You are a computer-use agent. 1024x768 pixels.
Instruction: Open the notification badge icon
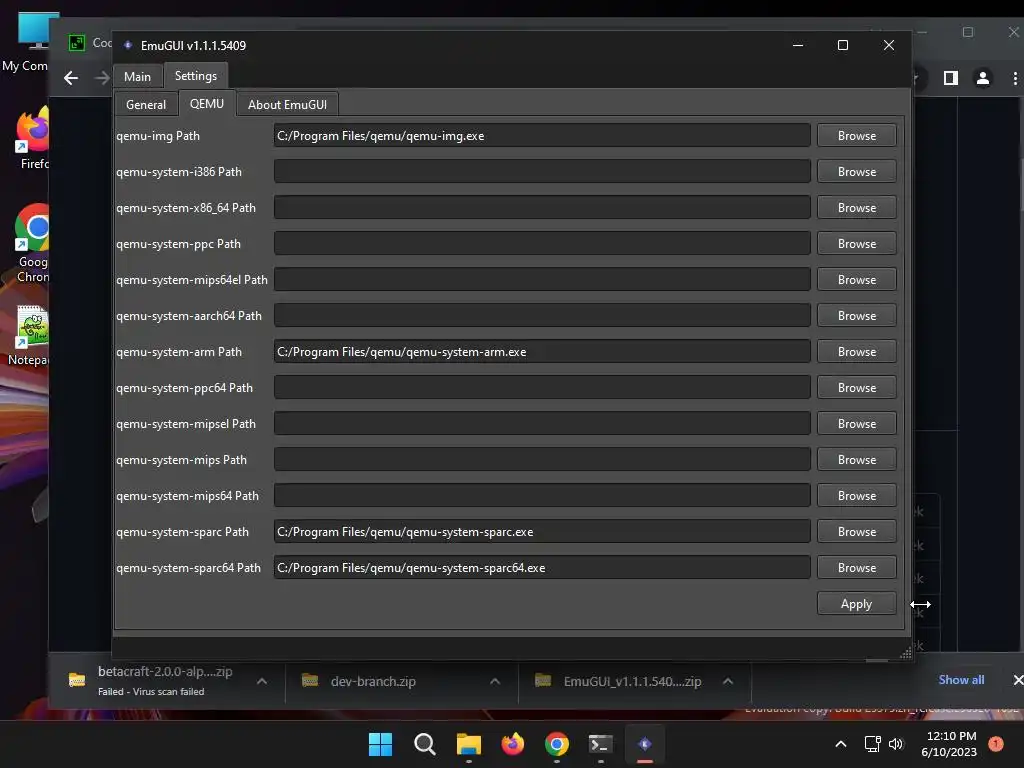pyautogui.click(x=996, y=743)
